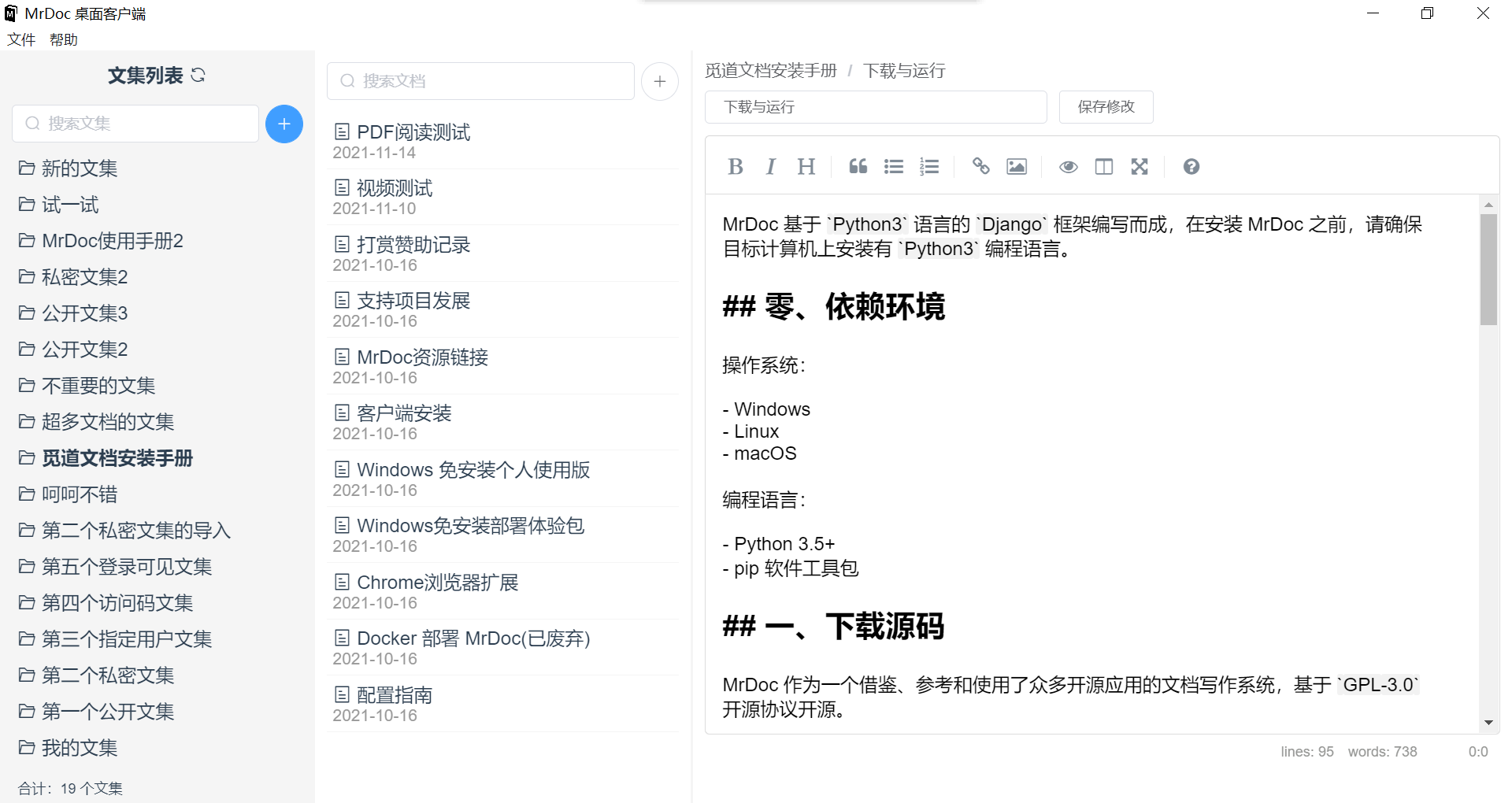Create new document with plus button
Image resolution: width=1512 pixels, height=803 pixels.
pyautogui.click(x=660, y=82)
